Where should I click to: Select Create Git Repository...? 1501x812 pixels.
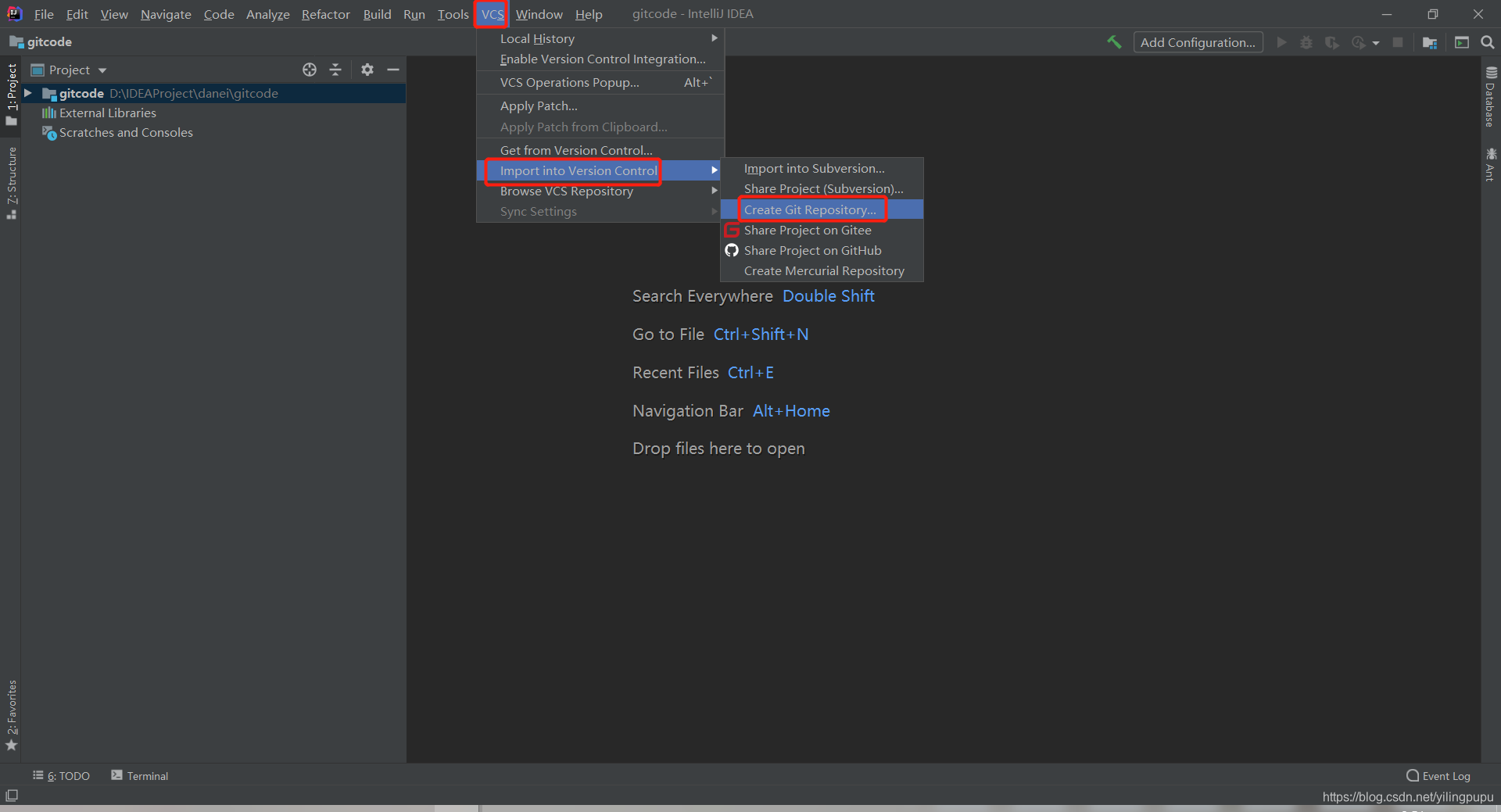tap(822, 209)
